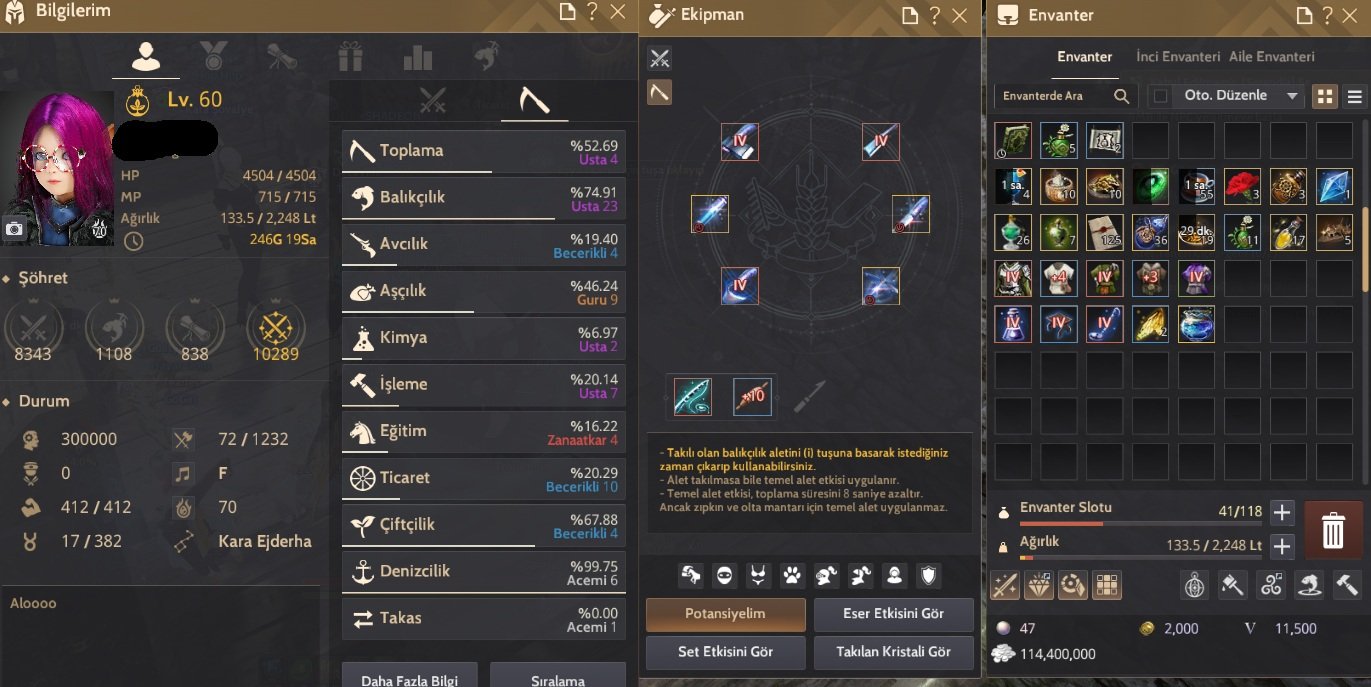Click the bar chart statistics icon

tap(418, 57)
